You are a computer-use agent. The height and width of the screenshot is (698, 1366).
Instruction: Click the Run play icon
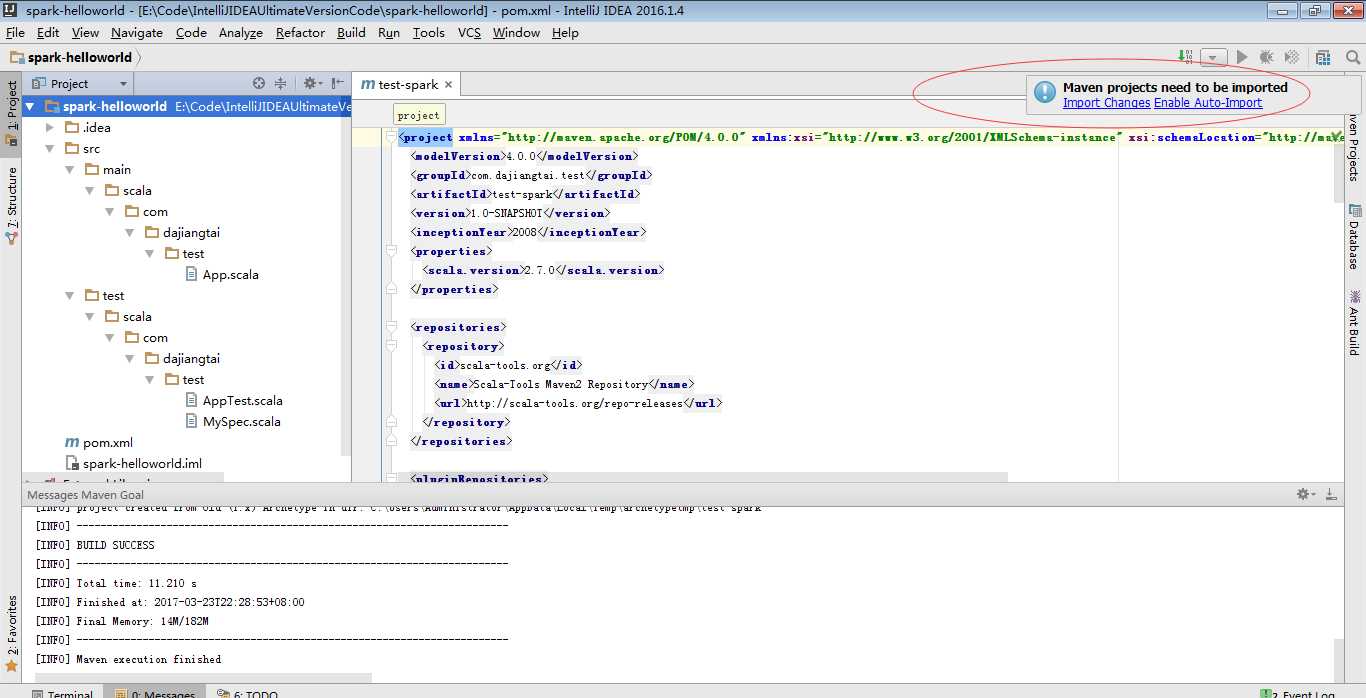click(x=1242, y=58)
